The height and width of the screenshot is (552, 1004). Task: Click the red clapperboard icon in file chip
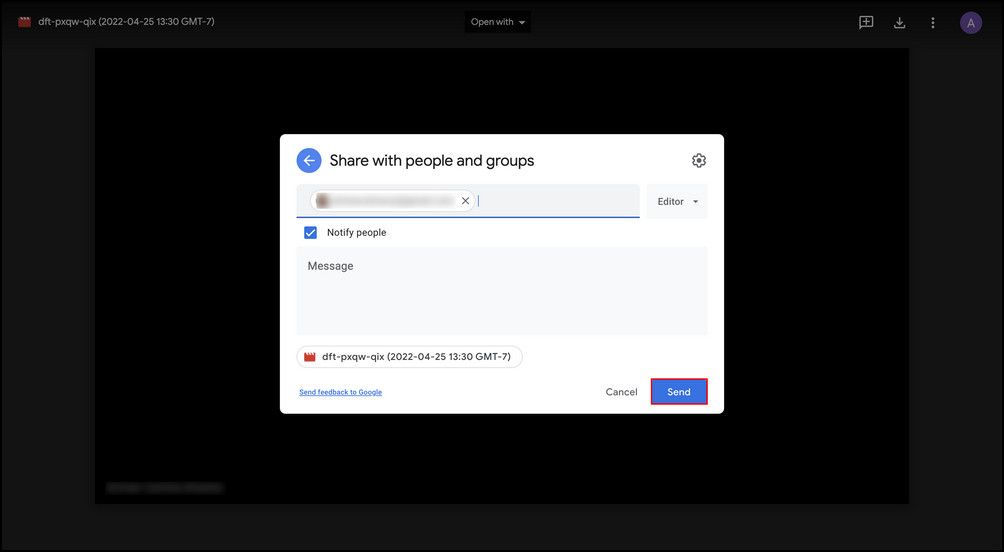coord(309,357)
